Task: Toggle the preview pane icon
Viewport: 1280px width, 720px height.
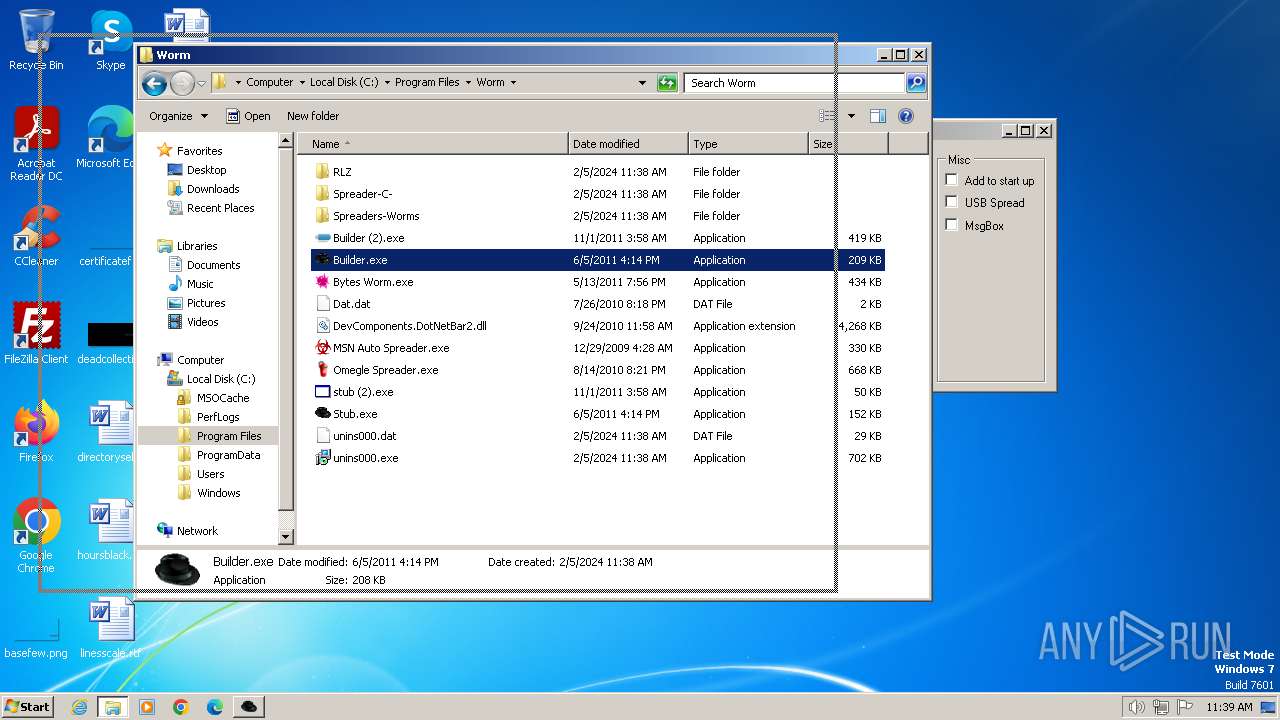Action: [877, 116]
